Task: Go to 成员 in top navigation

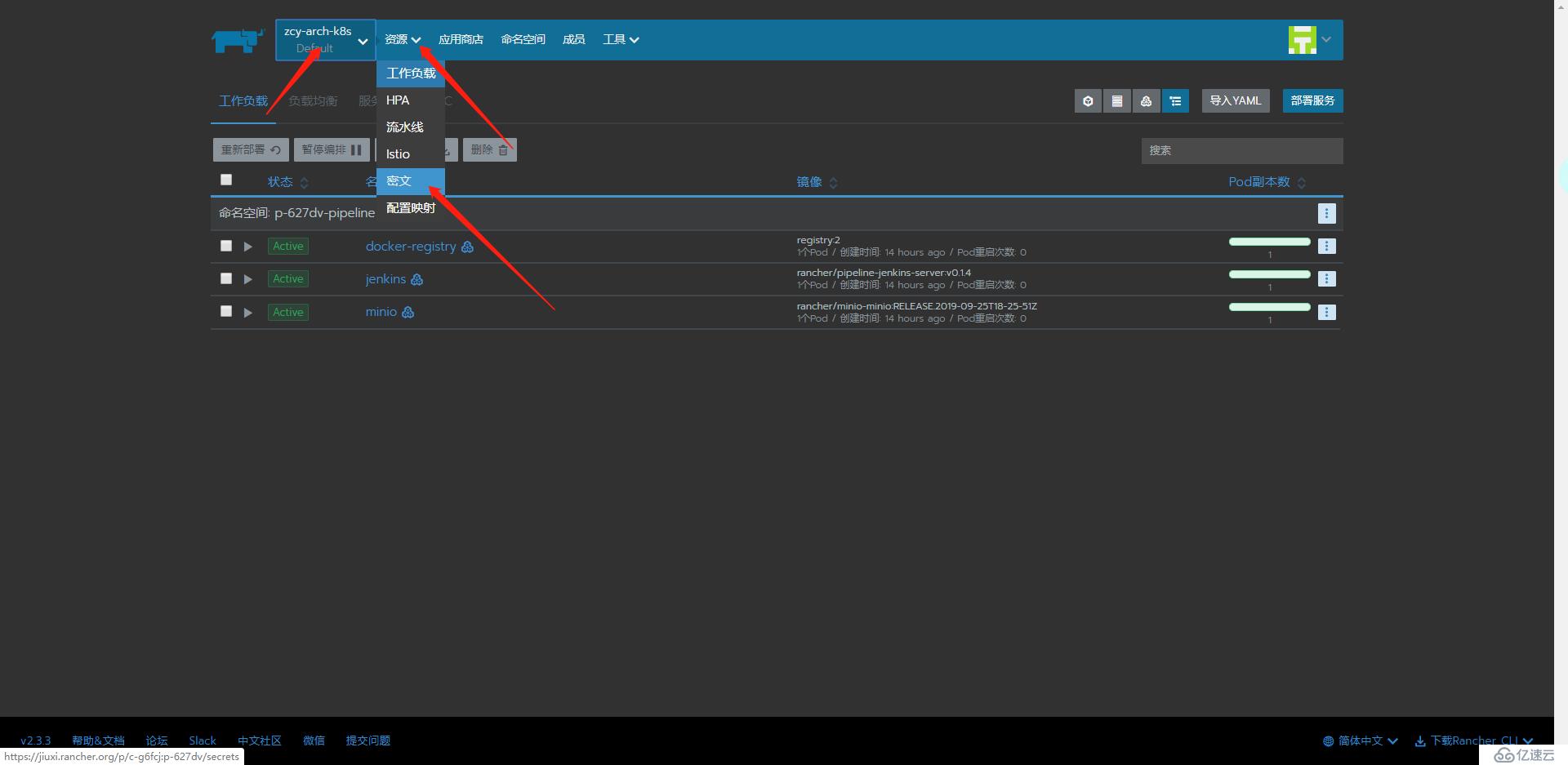Action: (x=573, y=39)
